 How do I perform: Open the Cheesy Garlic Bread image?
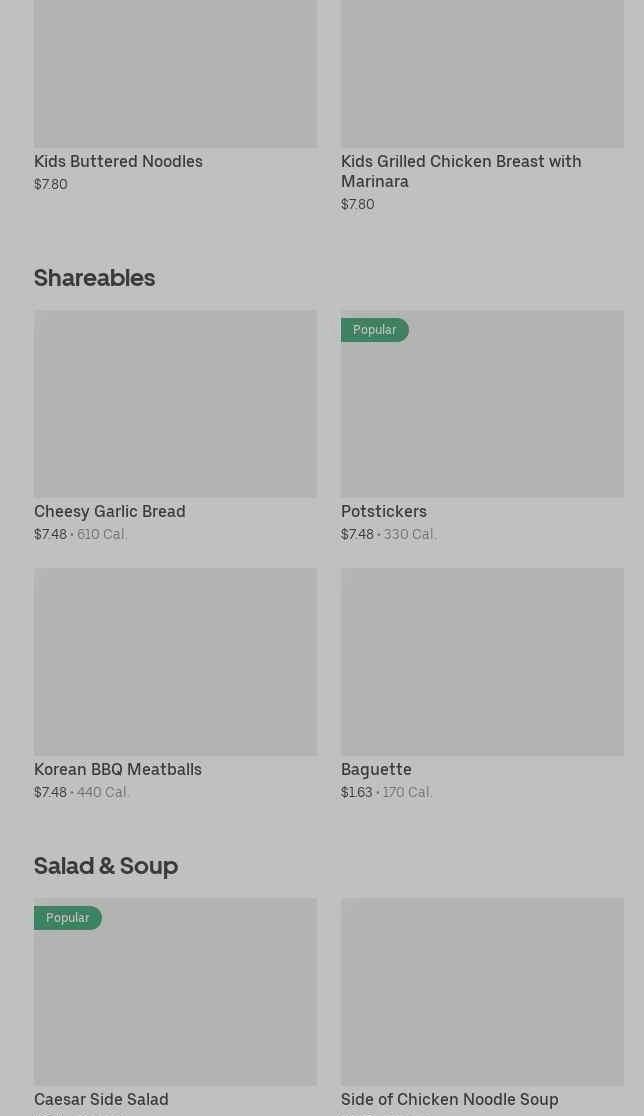point(175,404)
